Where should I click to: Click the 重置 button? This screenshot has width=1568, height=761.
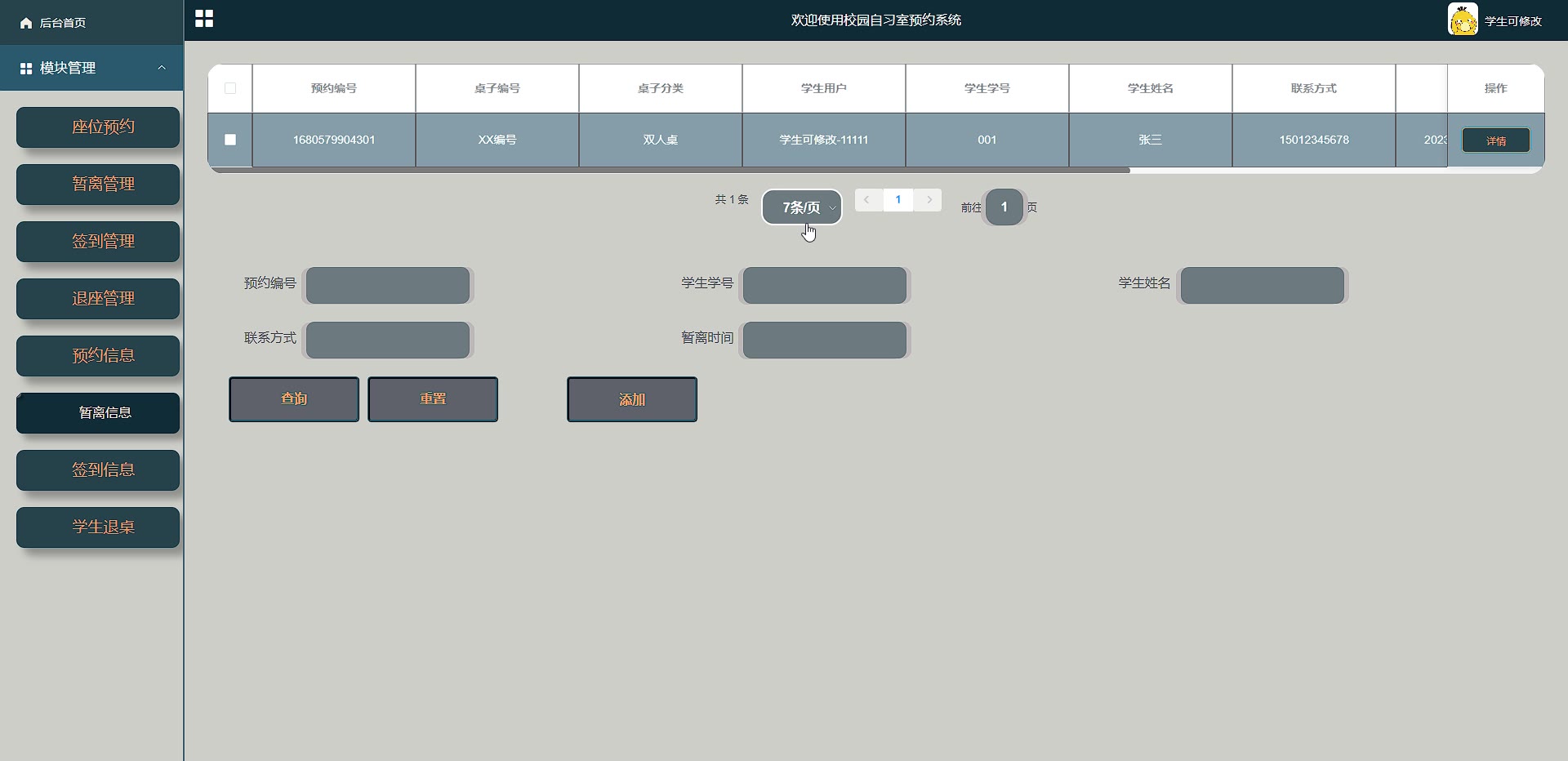(x=433, y=399)
